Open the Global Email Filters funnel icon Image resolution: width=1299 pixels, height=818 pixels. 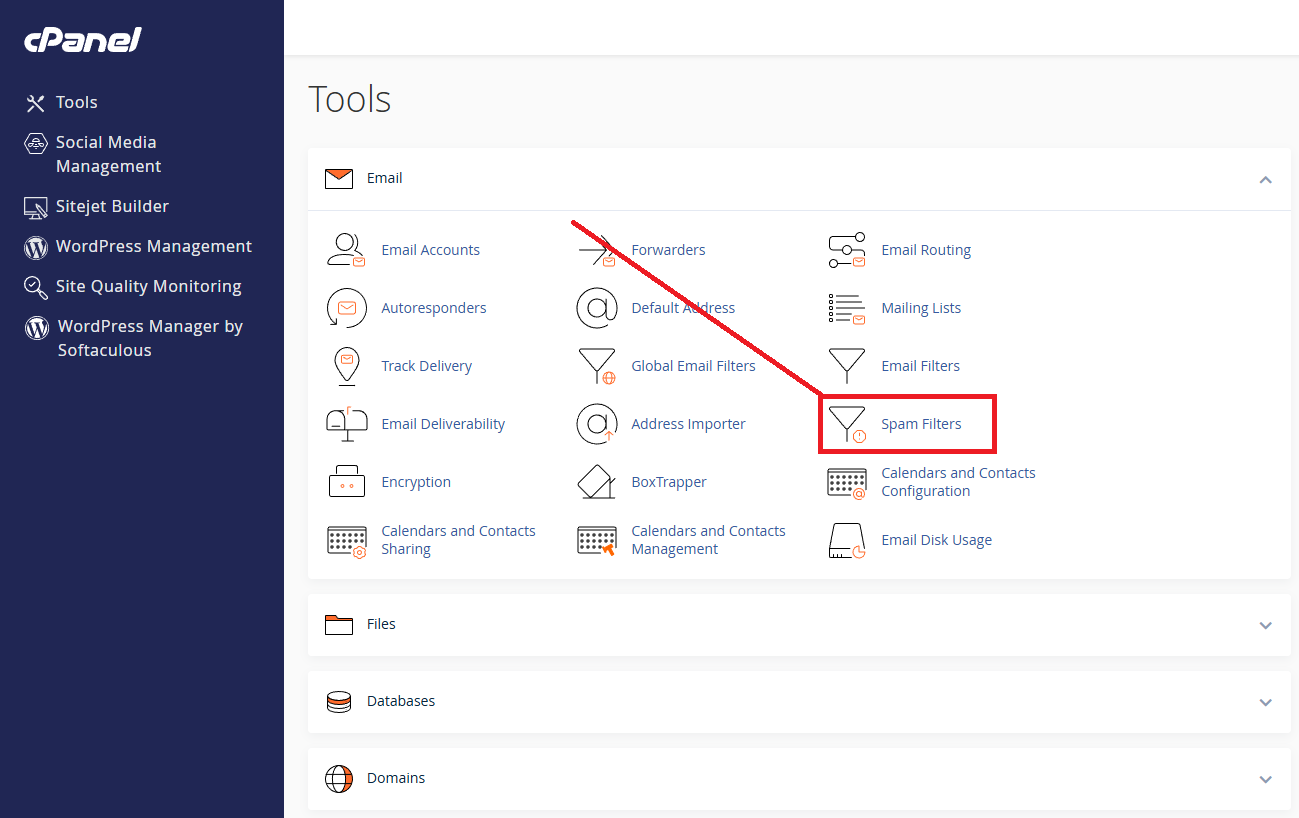pos(597,366)
